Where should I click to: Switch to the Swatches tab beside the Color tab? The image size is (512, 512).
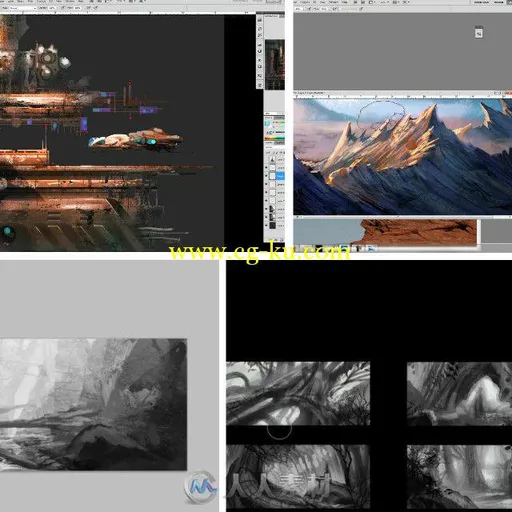coord(279,118)
